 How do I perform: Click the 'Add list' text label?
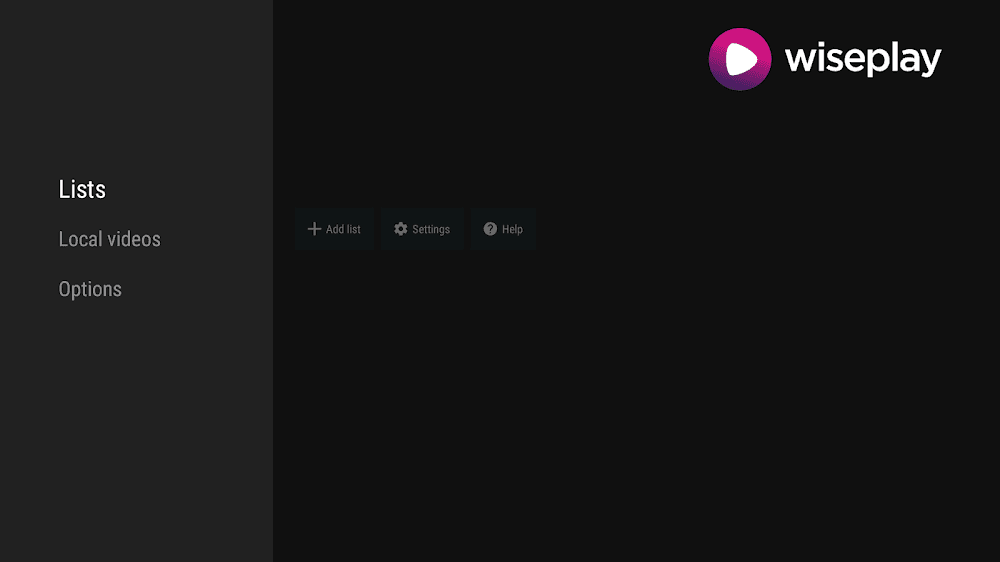pyautogui.click(x=343, y=230)
